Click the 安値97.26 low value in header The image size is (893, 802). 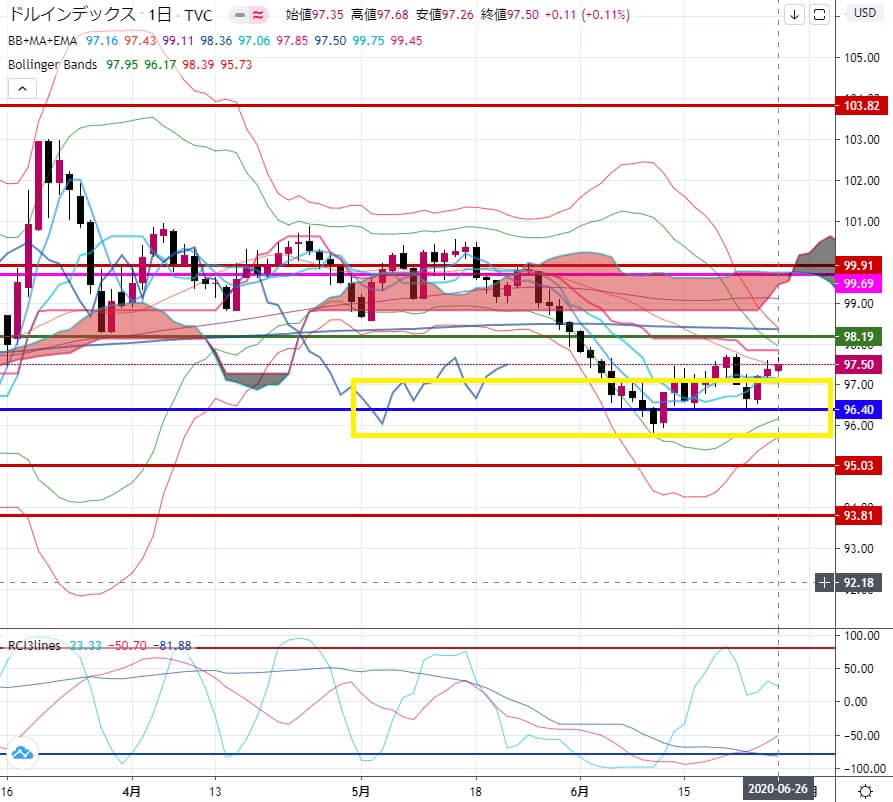445,15
